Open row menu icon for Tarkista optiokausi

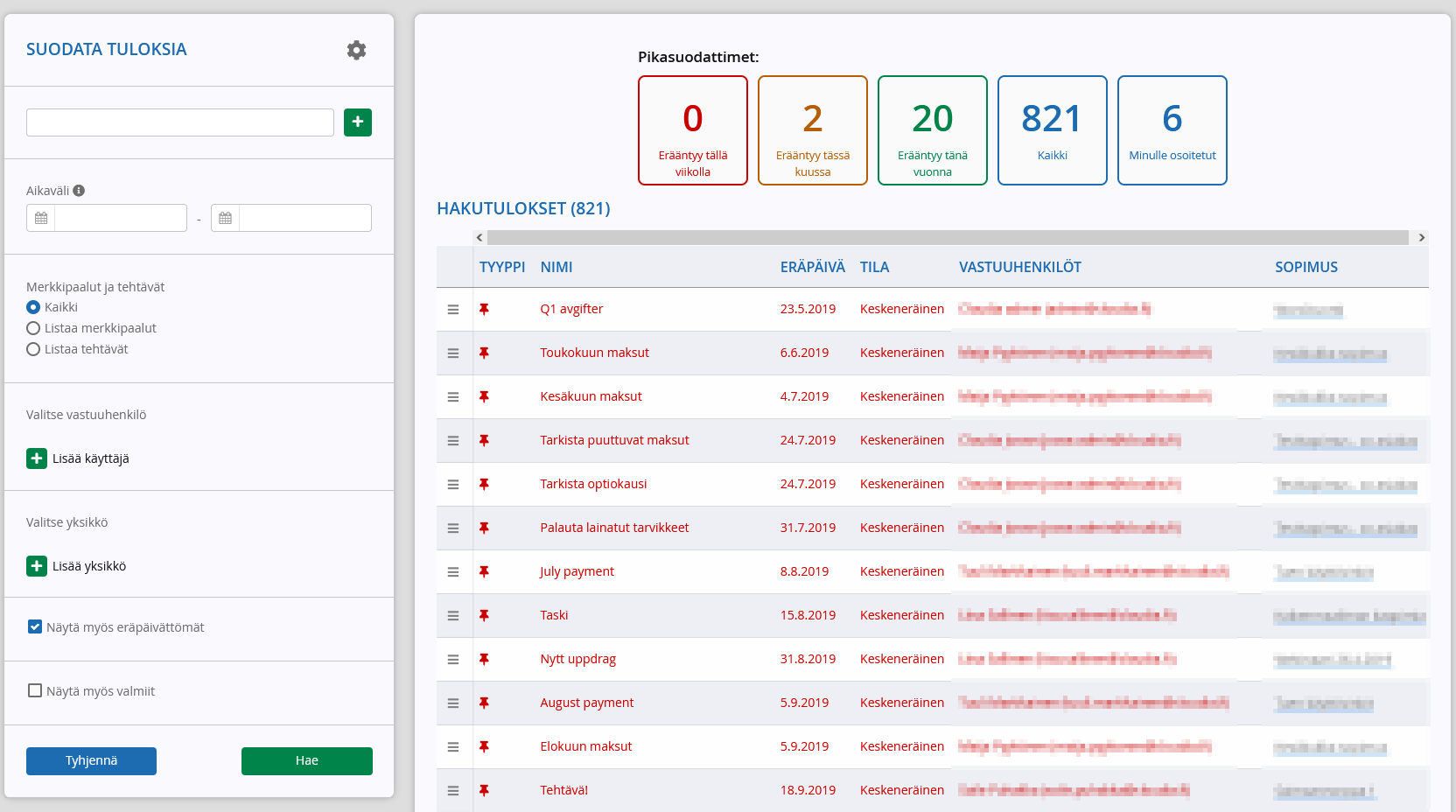pos(453,485)
